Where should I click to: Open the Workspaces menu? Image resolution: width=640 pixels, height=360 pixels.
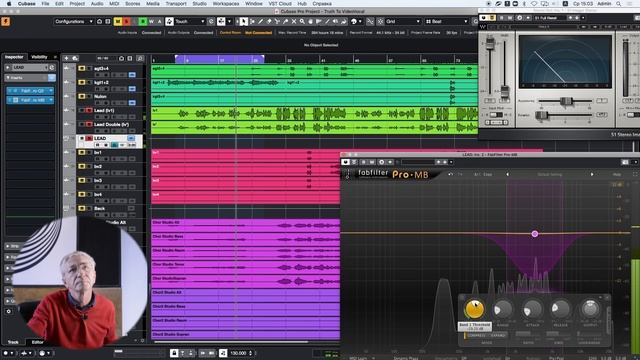[x=226, y=4]
